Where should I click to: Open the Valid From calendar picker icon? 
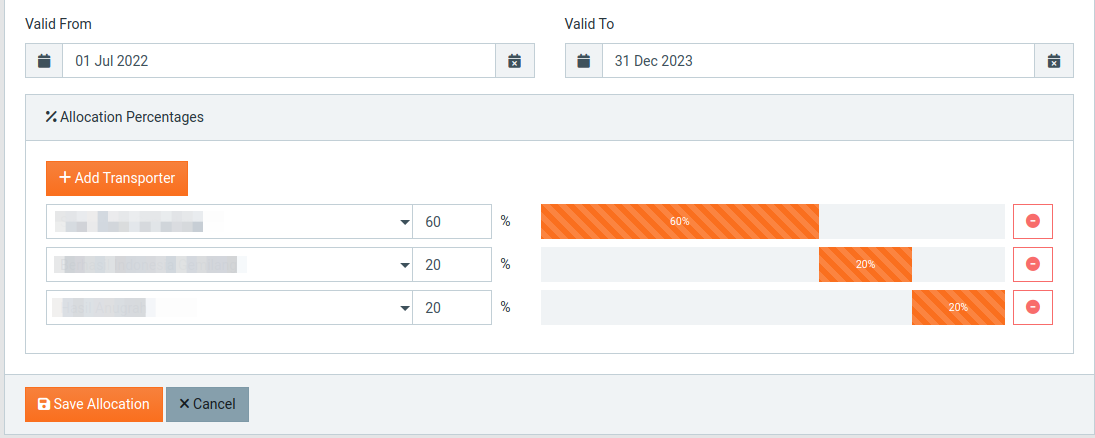tap(44, 61)
